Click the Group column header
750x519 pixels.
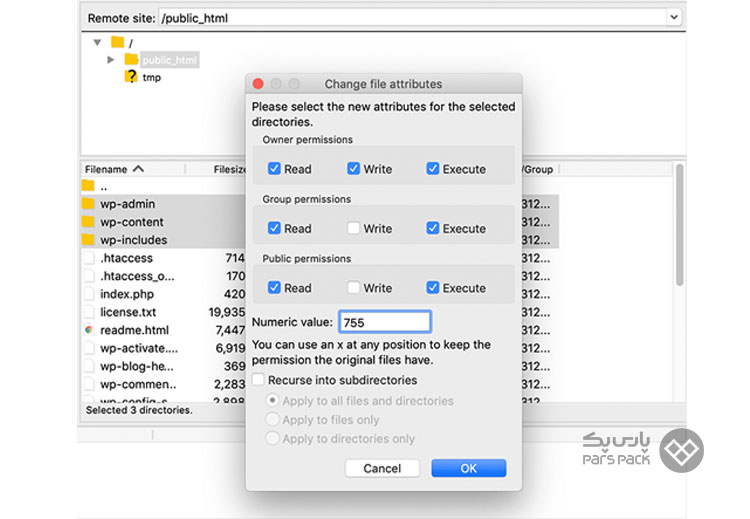(x=539, y=169)
